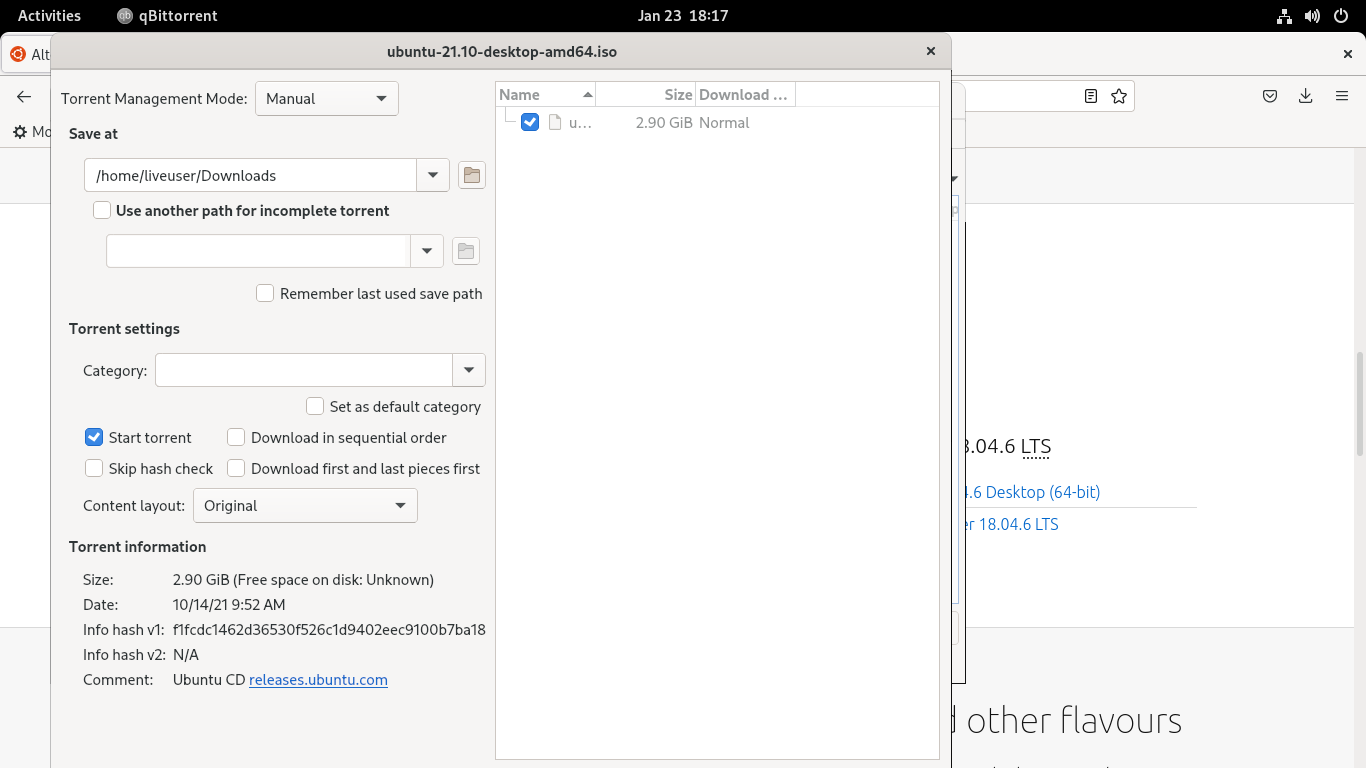Save page to Pocket

point(1269,95)
